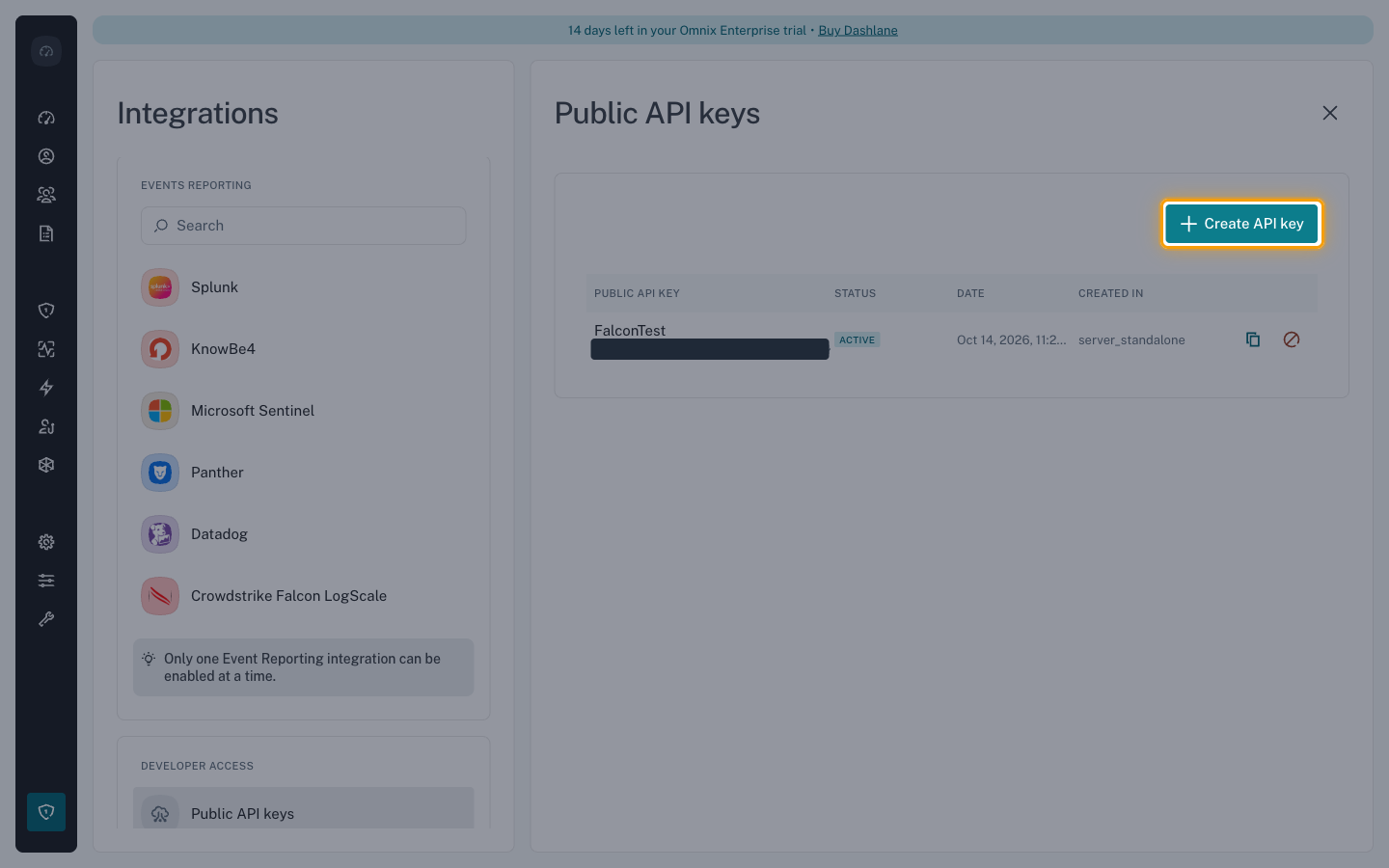Click the DATE column header

point(970,293)
